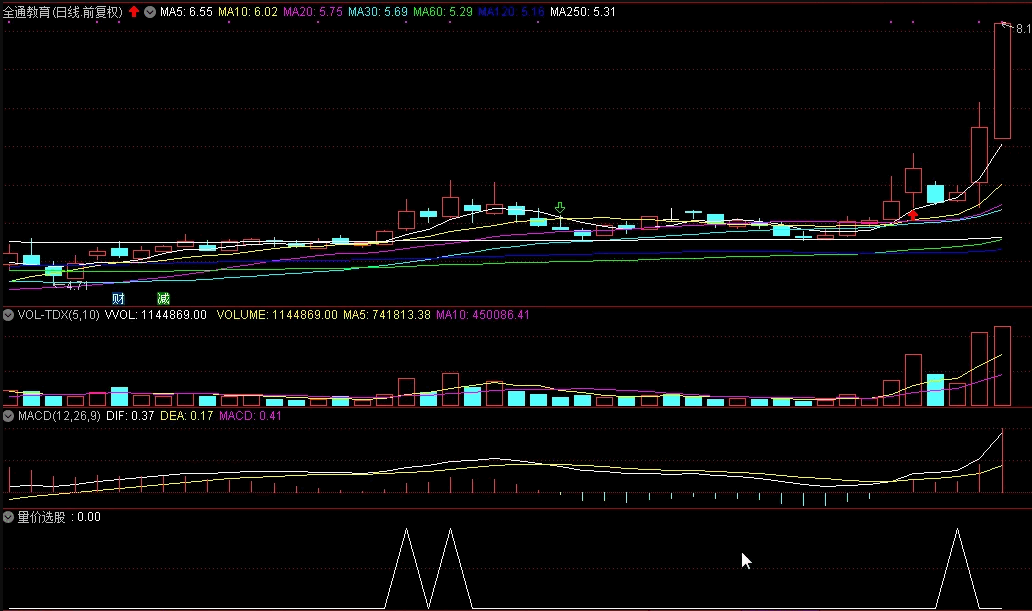Click the VOLUME: 1144869.00 value
Screen dimensions: 1032x611
(277, 315)
